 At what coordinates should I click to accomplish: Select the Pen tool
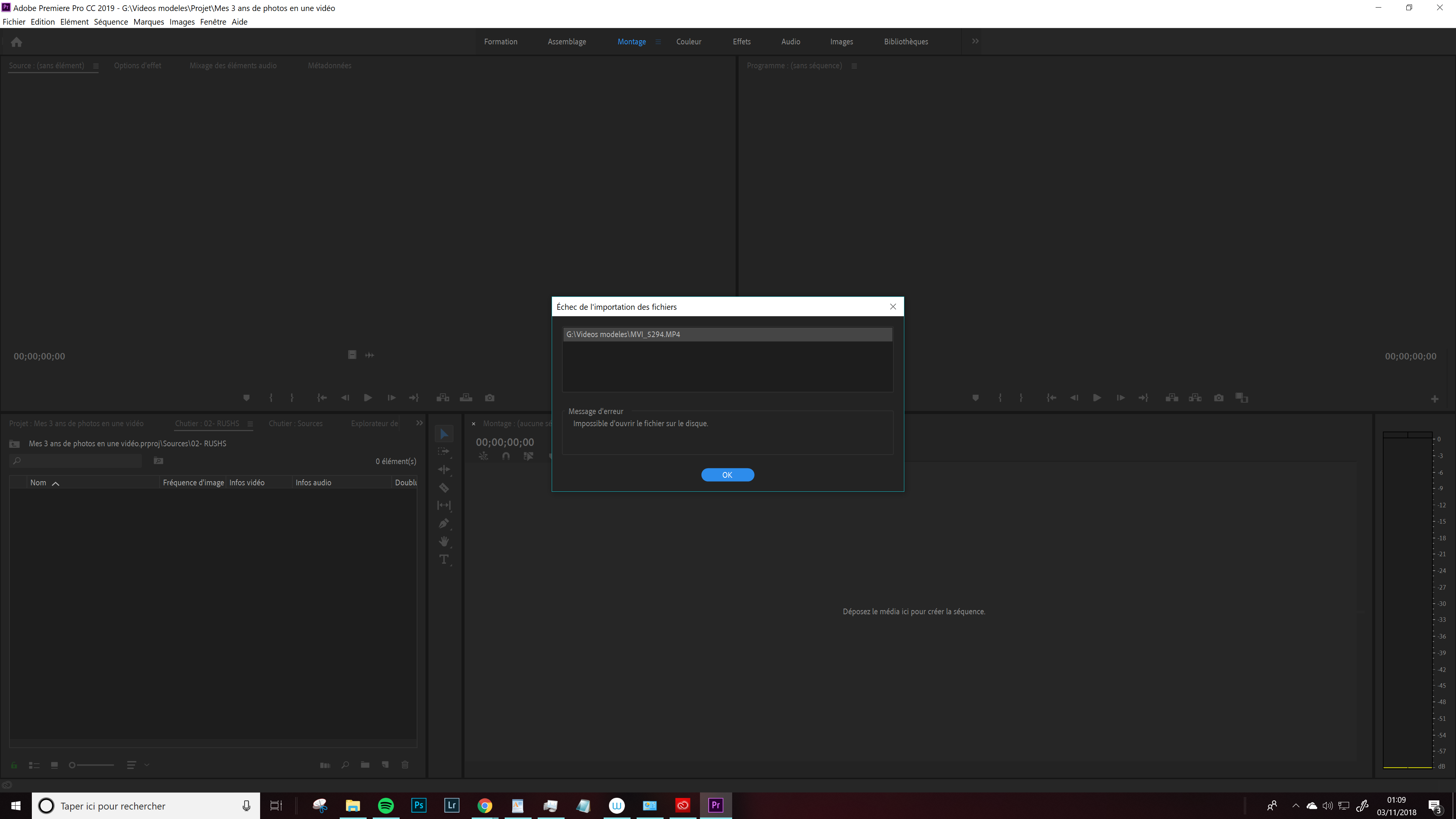tap(444, 523)
